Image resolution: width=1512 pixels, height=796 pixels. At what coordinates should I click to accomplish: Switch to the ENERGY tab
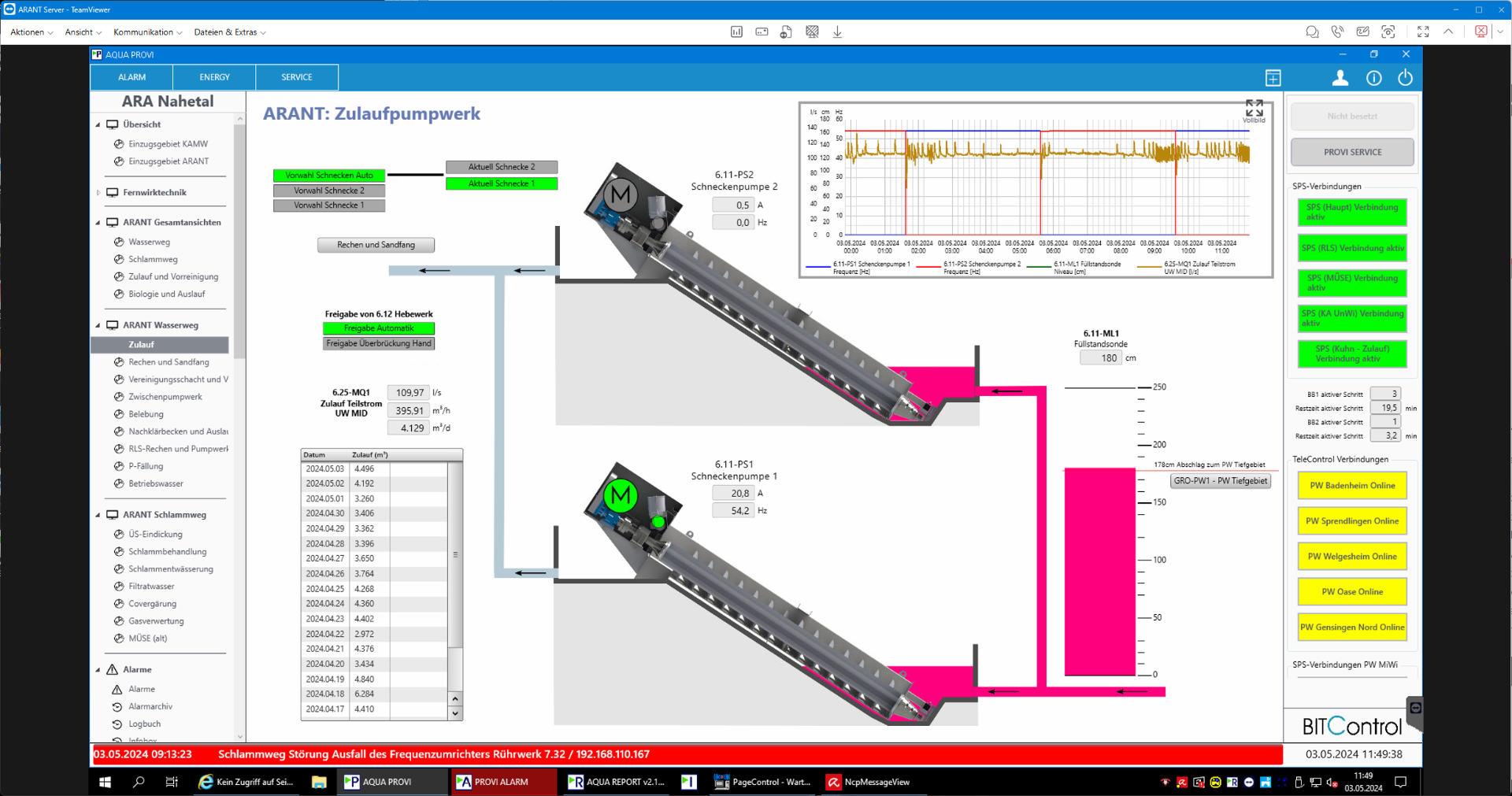point(214,77)
